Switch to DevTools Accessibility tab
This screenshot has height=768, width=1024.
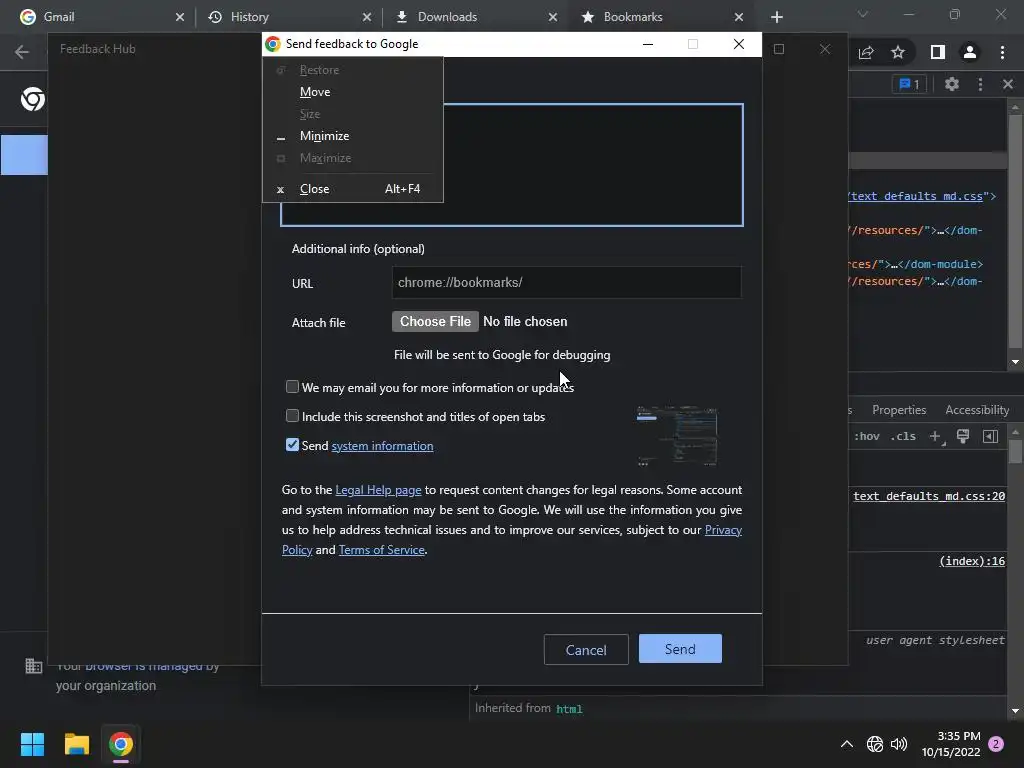click(x=977, y=410)
